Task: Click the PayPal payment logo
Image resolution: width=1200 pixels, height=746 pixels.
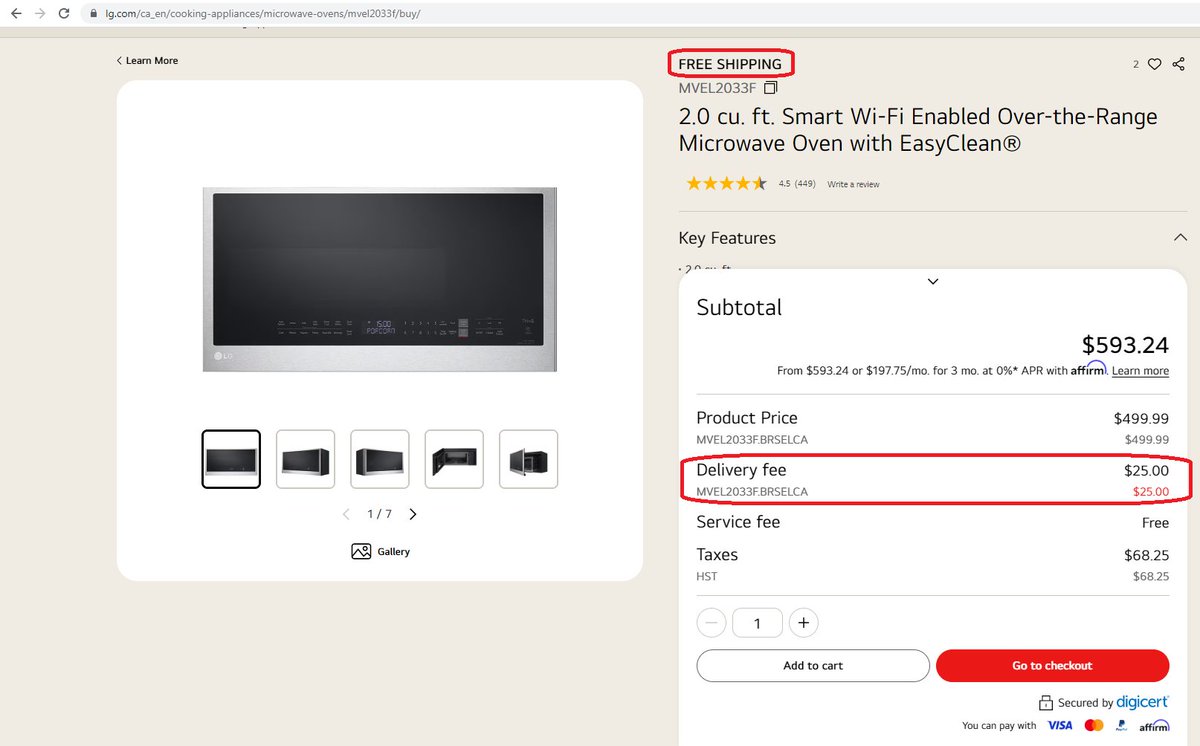Action: (x=1121, y=725)
